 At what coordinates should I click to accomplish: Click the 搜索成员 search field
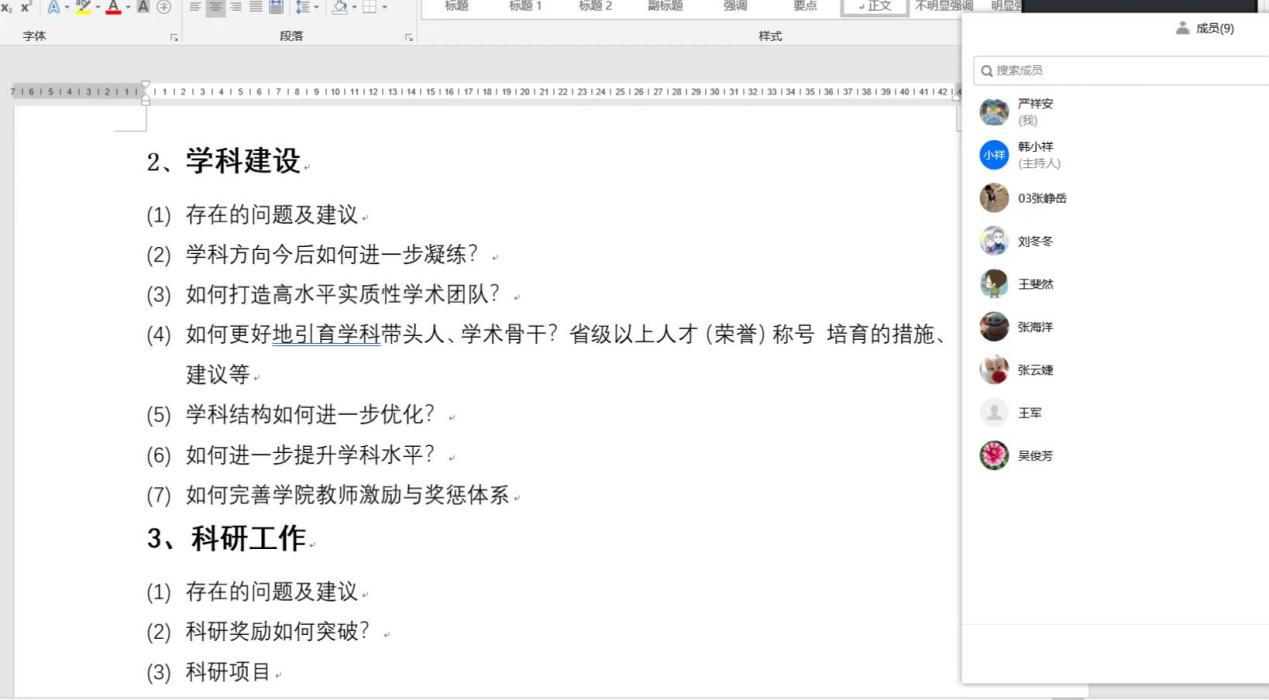click(x=1120, y=71)
